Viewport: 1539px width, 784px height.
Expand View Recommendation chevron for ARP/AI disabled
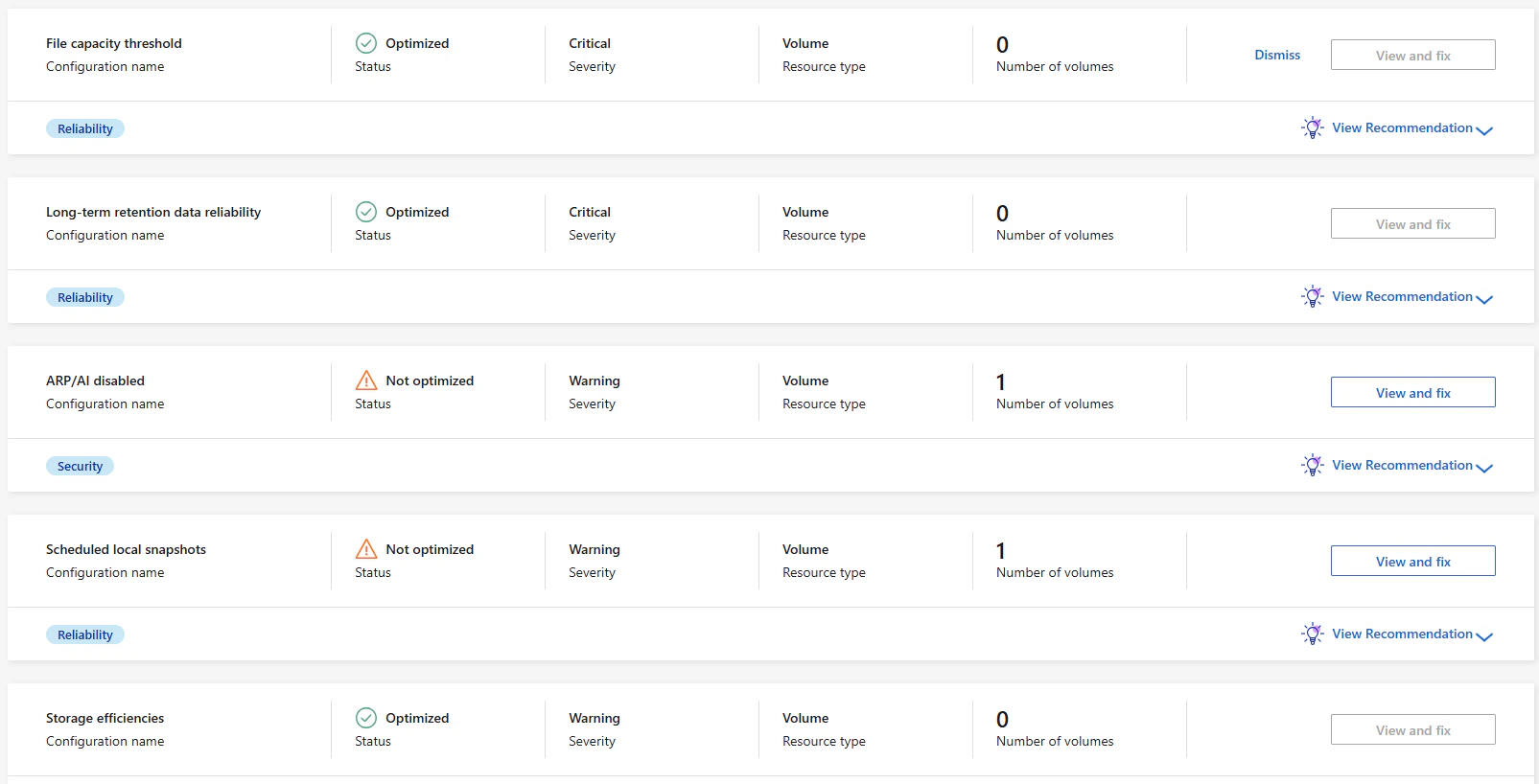click(x=1484, y=468)
